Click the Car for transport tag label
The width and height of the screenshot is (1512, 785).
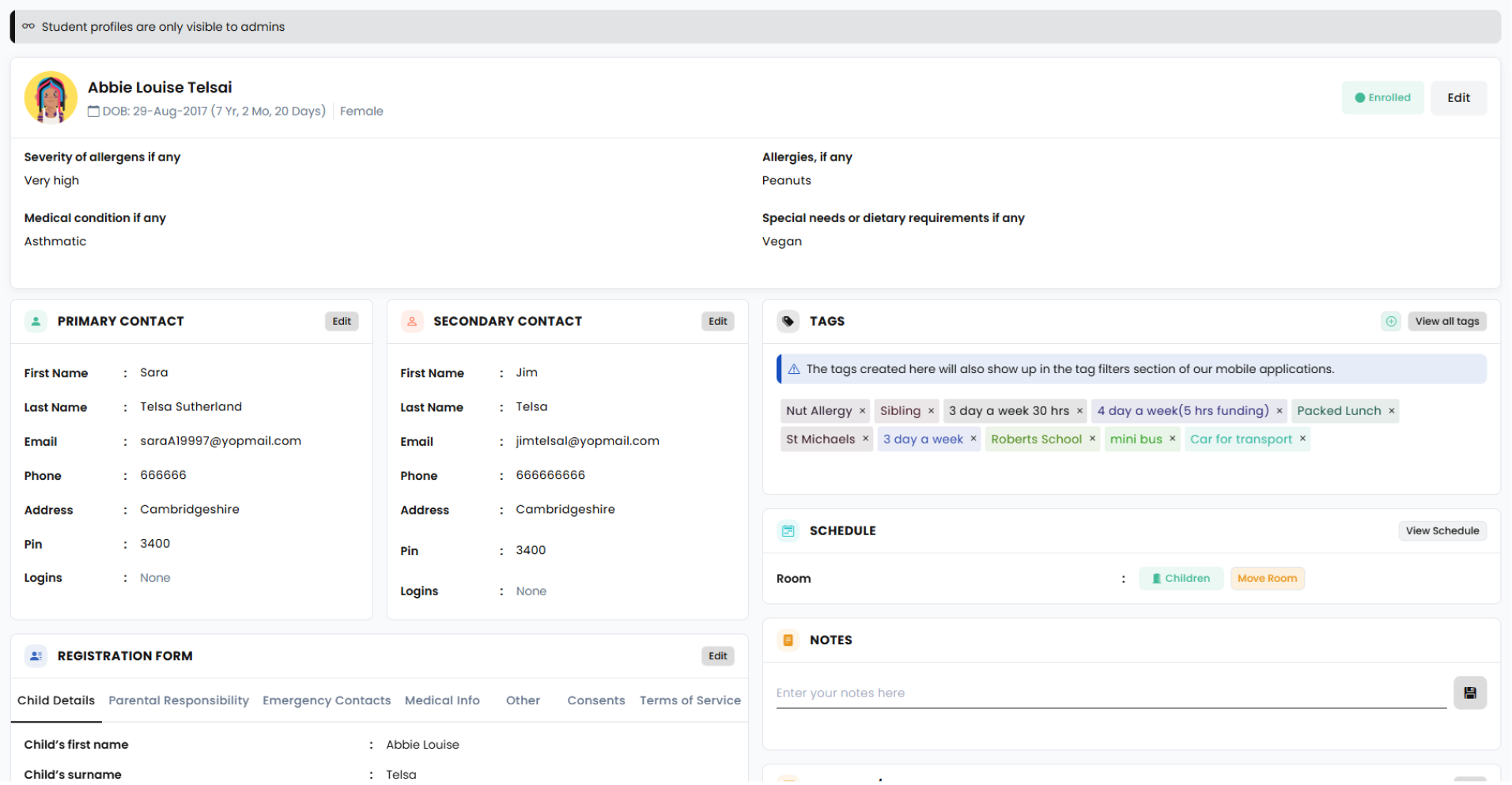click(x=1241, y=439)
